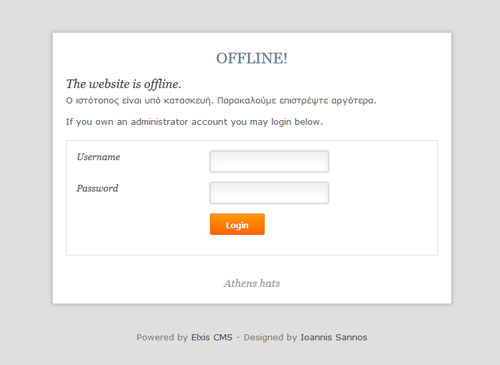The width and height of the screenshot is (500, 365).
Task: Click the Username label
Action: coord(98,157)
